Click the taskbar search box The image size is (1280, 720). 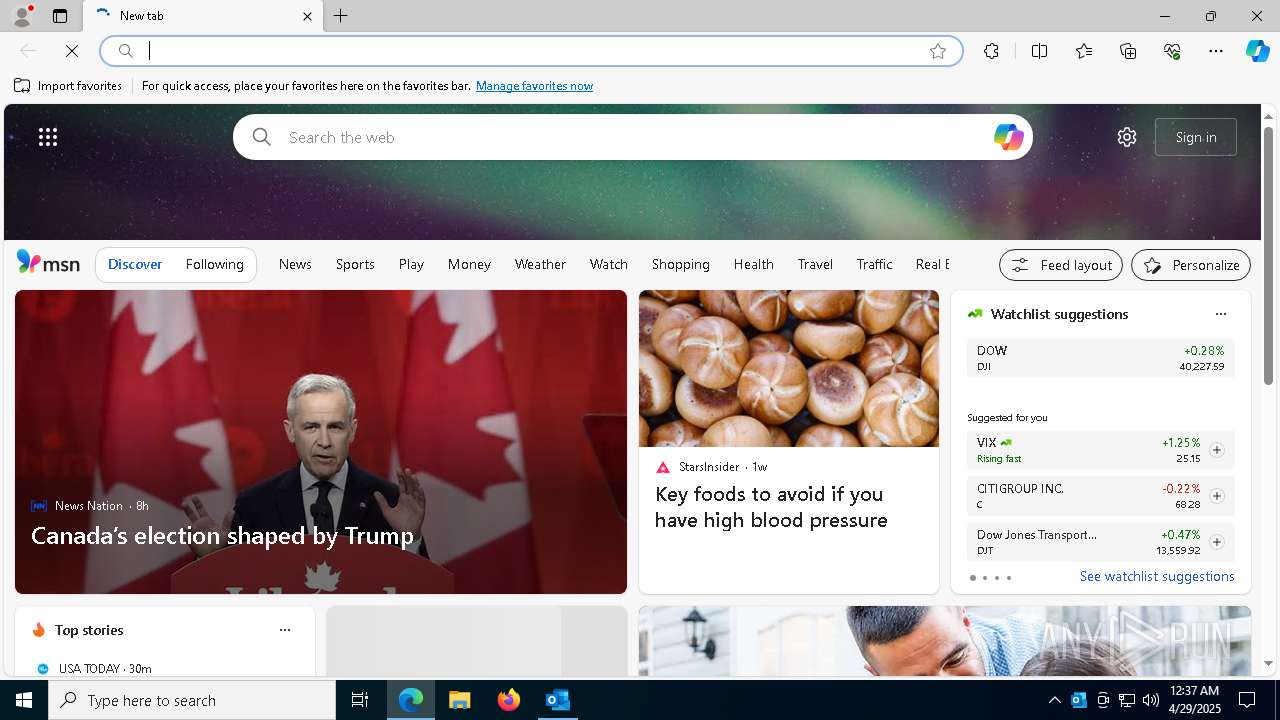192,700
